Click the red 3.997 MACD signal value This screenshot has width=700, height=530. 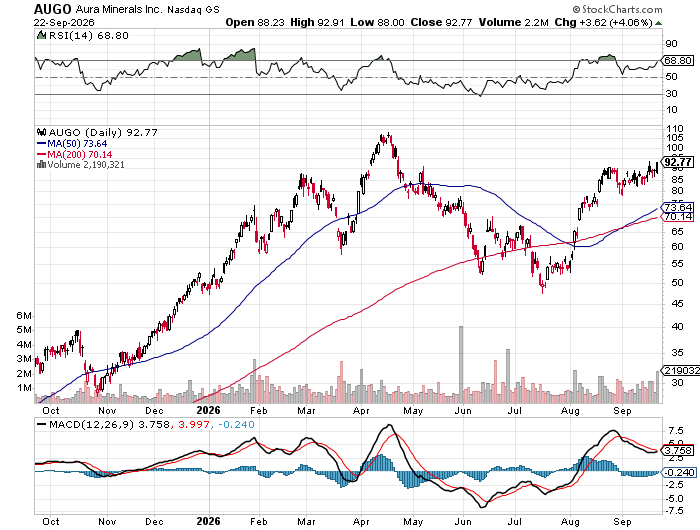tap(193, 424)
